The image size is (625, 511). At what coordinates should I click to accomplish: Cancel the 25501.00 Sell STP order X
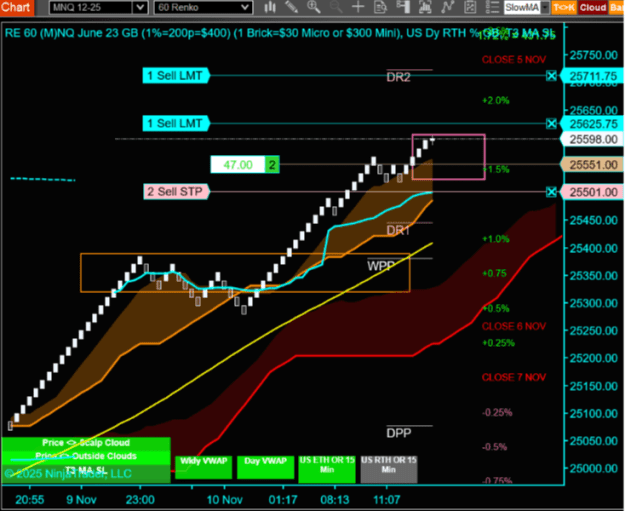point(551,192)
